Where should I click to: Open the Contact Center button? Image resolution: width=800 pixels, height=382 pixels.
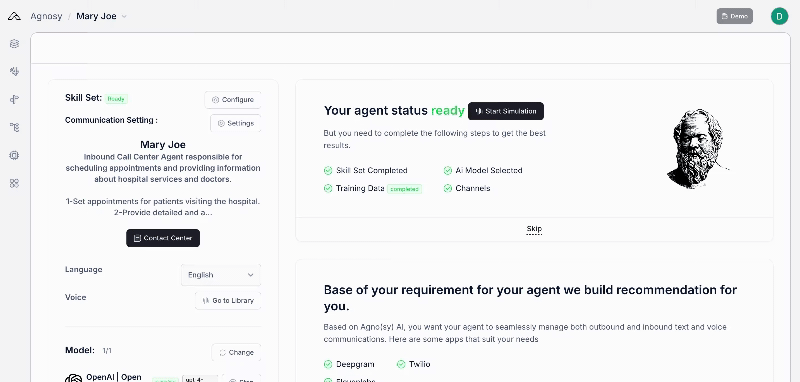(163, 238)
